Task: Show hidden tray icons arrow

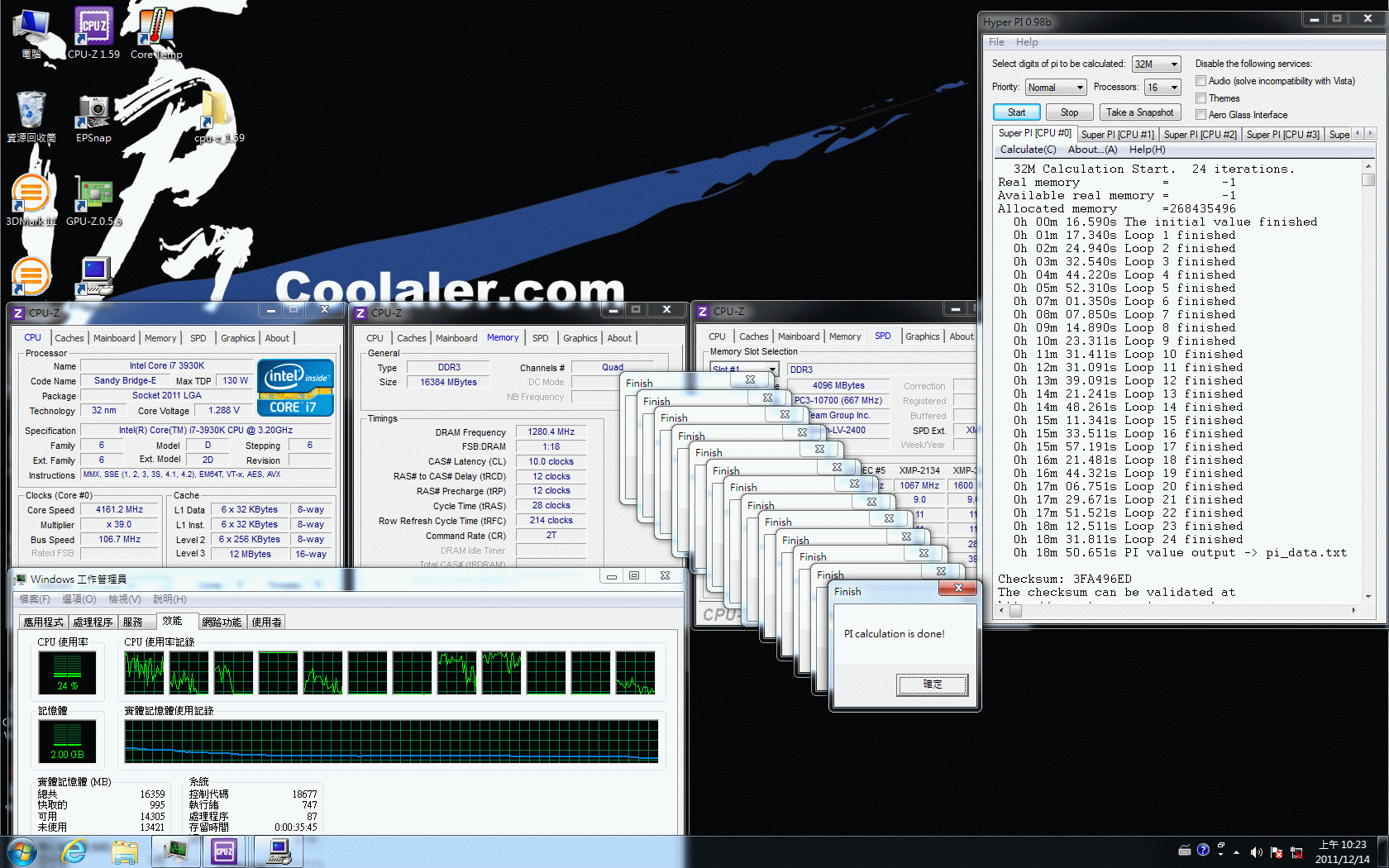Action: (x=1237, y=852)
